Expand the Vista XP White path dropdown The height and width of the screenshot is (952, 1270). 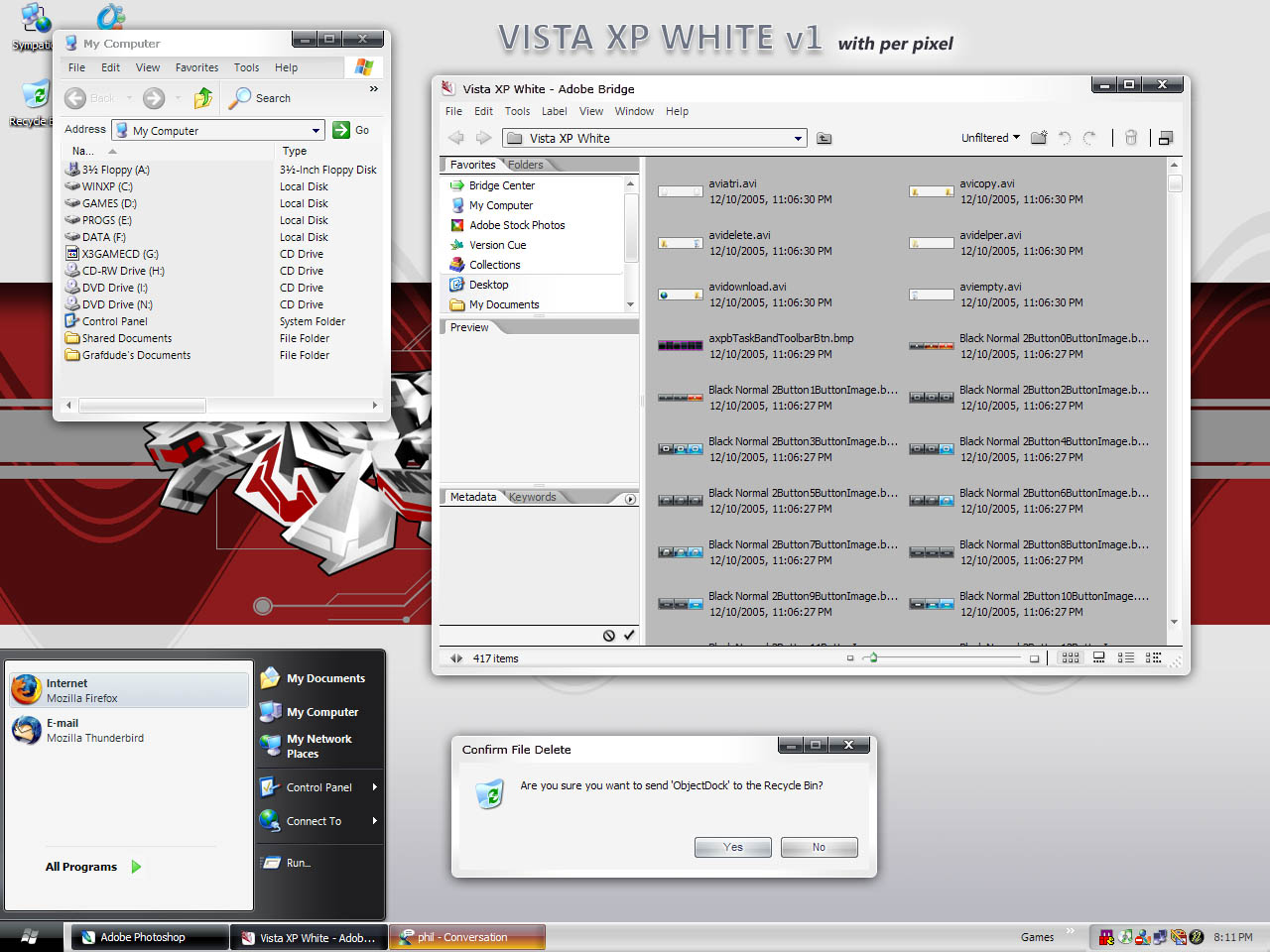pos(798,139)
